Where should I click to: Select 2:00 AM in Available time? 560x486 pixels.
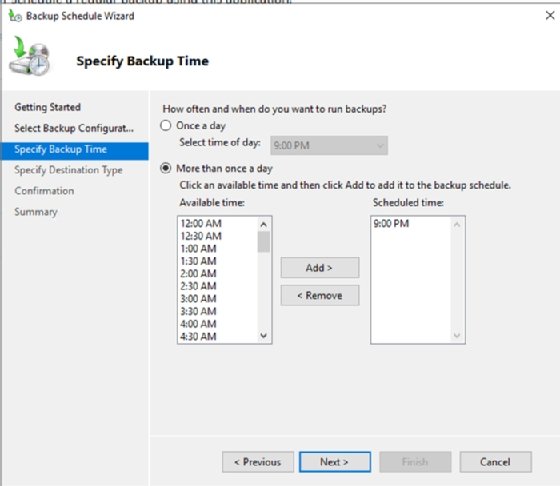(199, 274)
